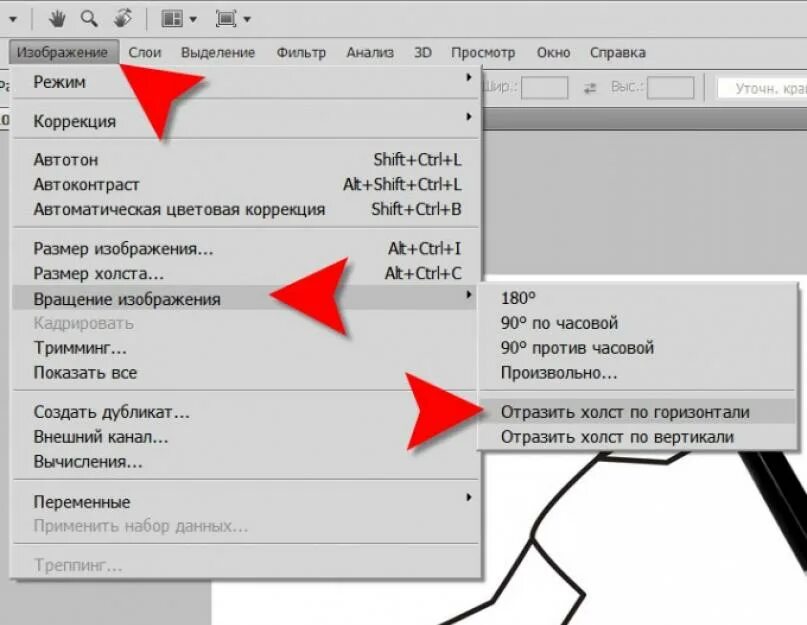Select 90° против часовой rotation
The height and width of the screenshot is (625, 807).
[x=638, y=348]
